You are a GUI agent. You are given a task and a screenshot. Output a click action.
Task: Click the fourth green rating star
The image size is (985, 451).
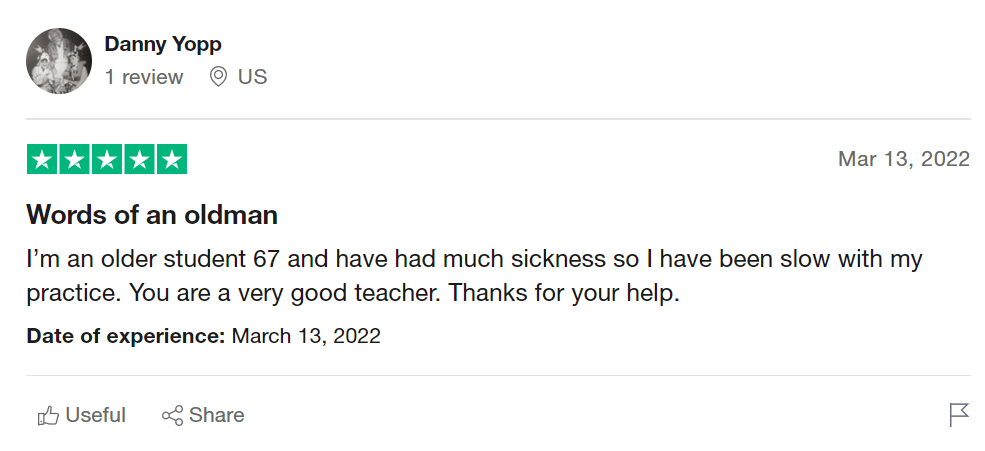(140, 159)
